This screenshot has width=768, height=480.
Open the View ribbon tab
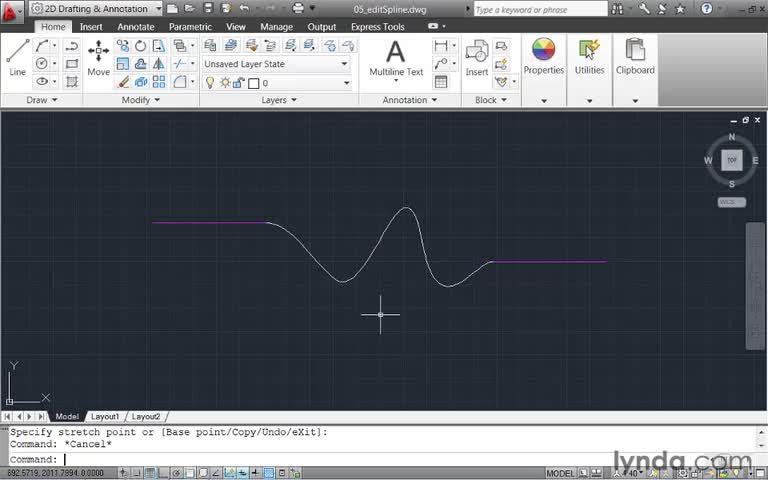click(x=236, y=27)
